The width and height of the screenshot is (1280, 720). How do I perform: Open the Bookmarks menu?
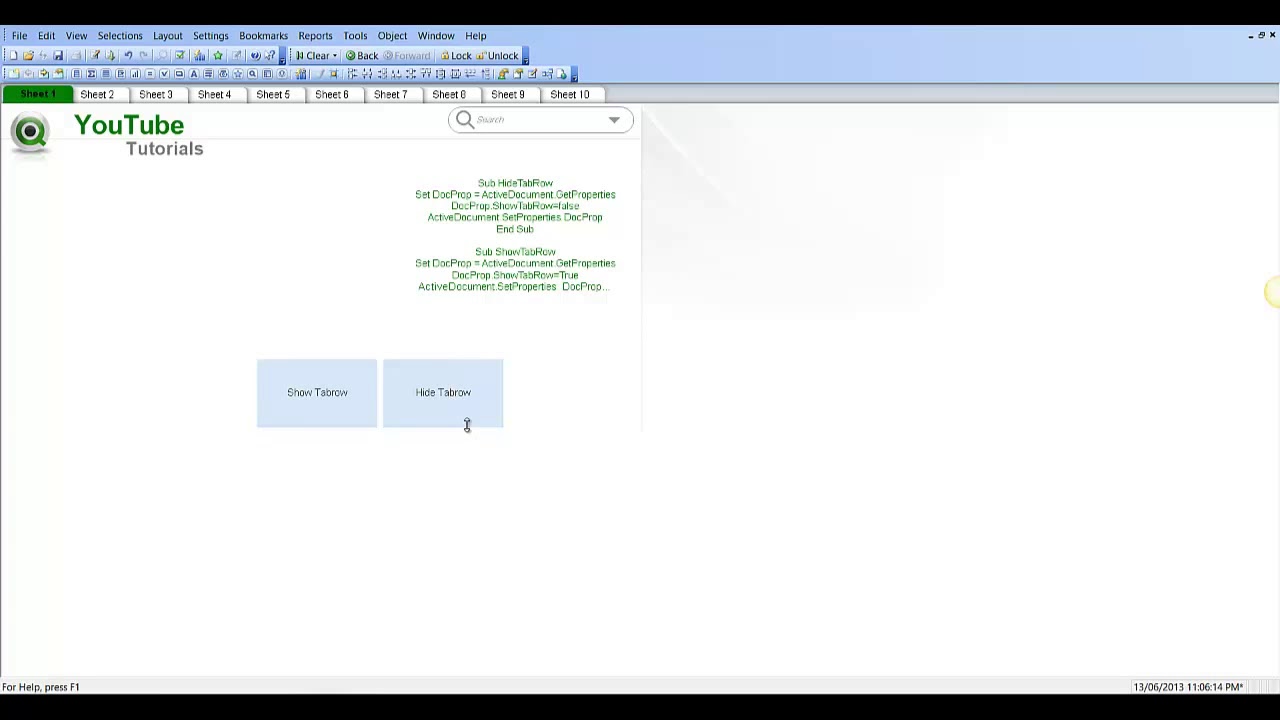pyautogui.click(x=263, y=36)
